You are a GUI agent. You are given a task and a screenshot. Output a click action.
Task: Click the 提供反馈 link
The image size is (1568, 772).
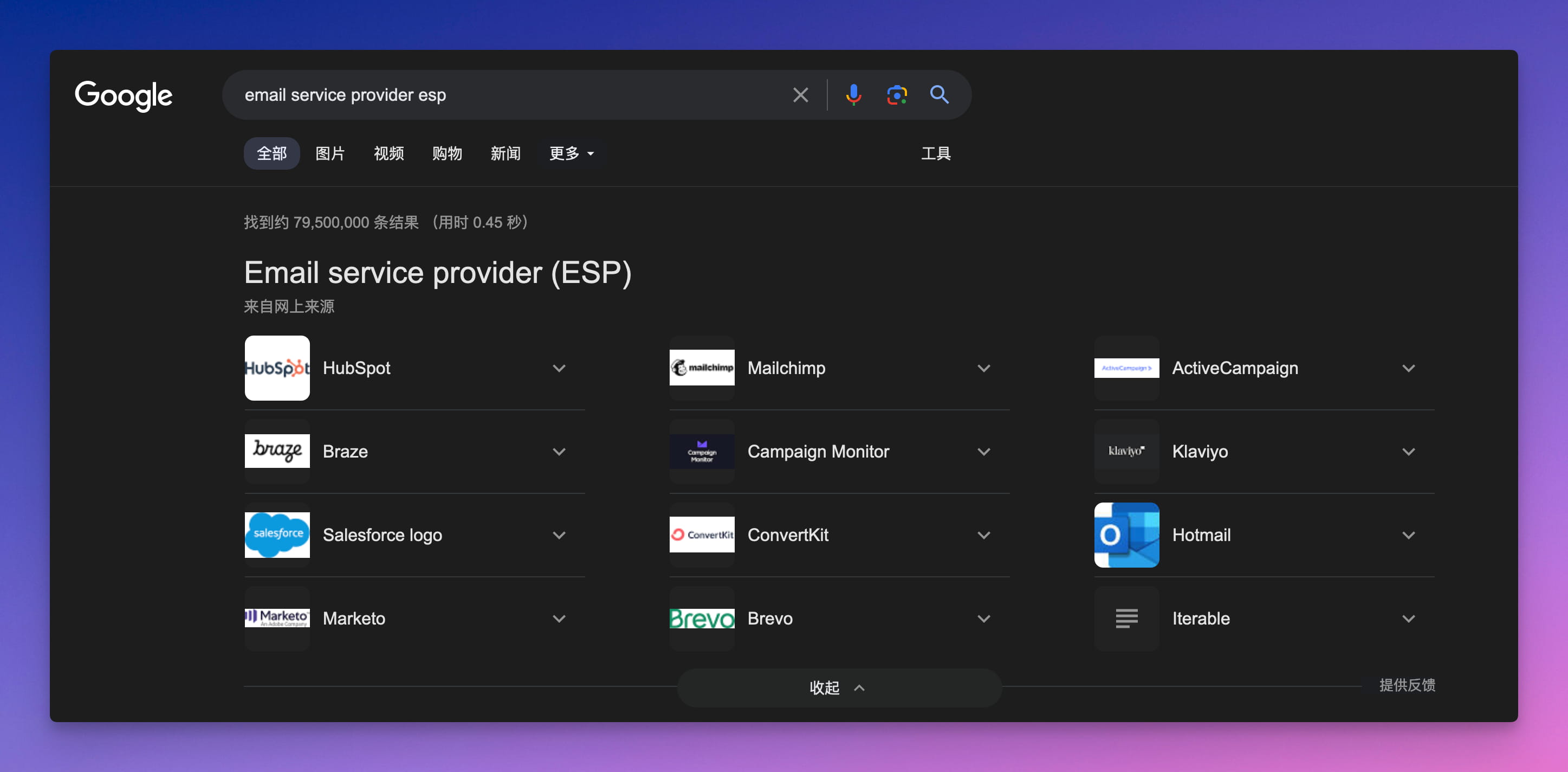pyautogui.click(x=1407, y=685)
